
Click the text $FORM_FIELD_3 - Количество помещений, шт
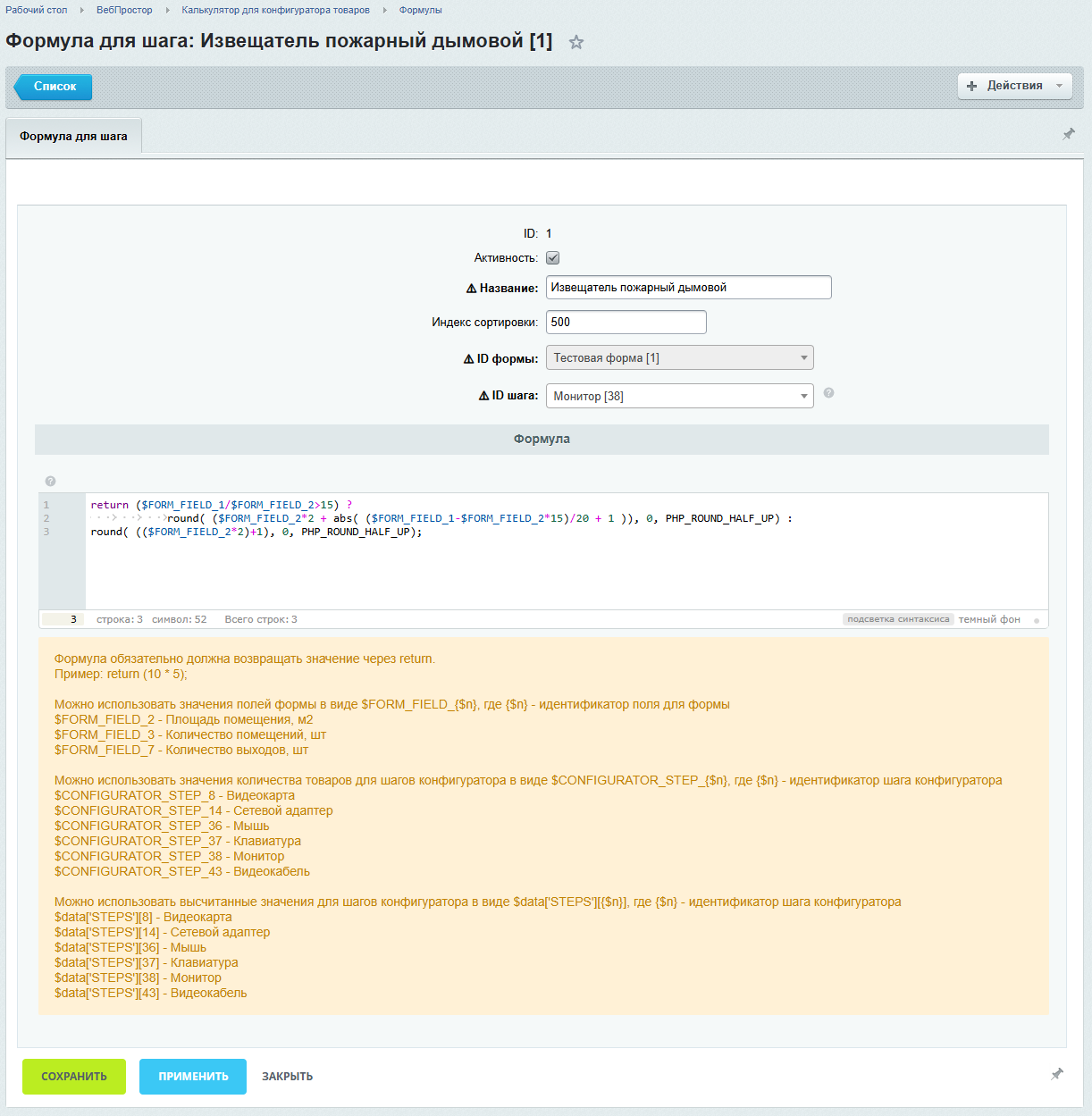(190, 734)
